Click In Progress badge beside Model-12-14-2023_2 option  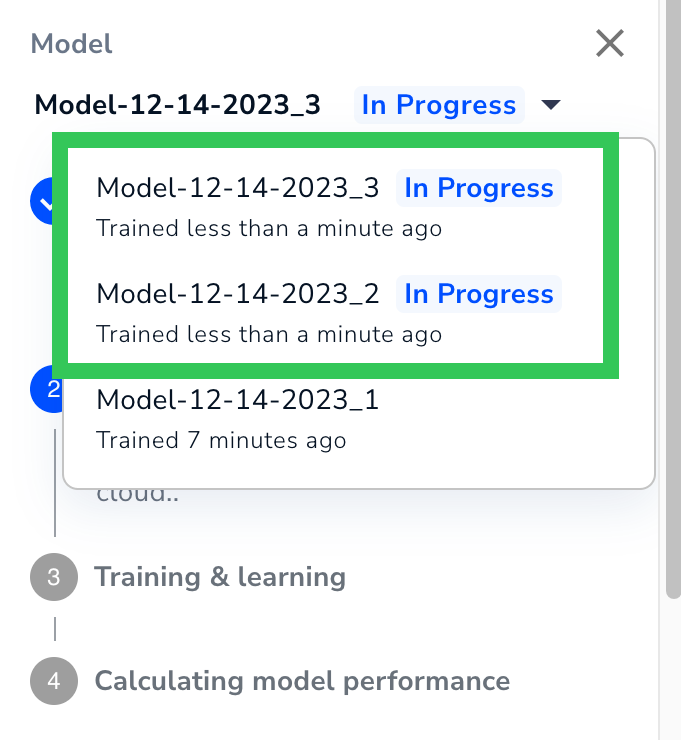coord(479,294)
